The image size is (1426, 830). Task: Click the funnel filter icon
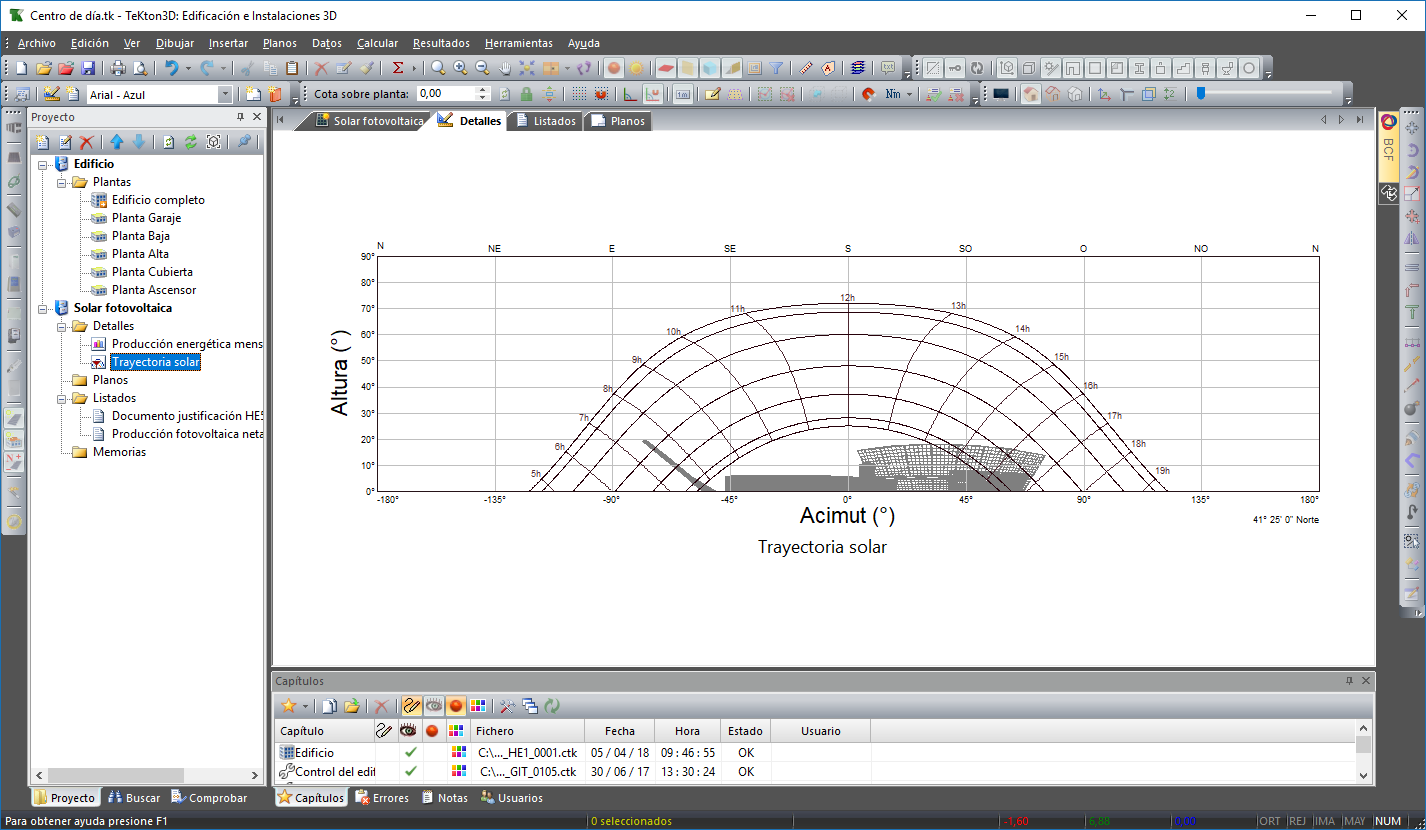pos(776,68)
